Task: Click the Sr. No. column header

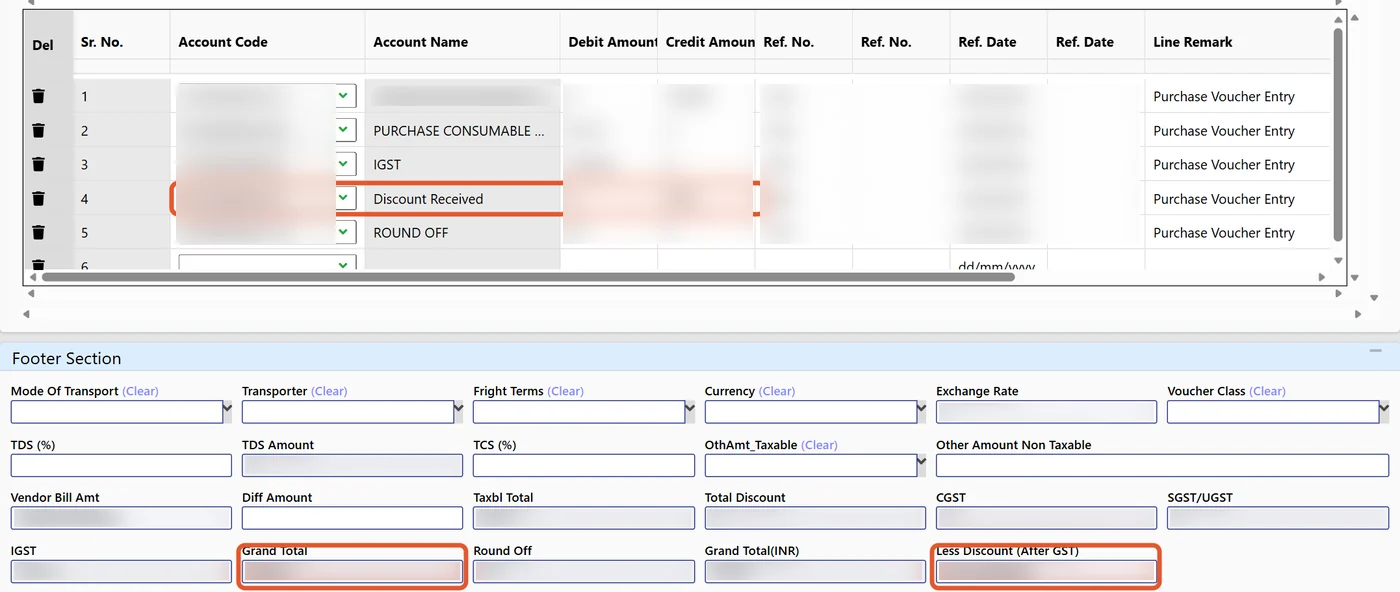Action: (102, 42)
